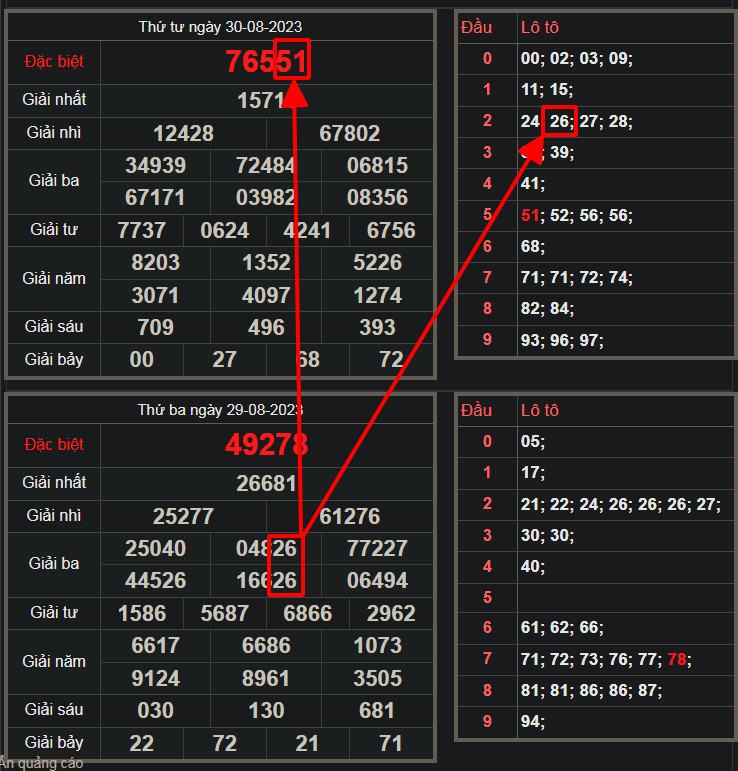Screen dimensions: 738x771
Task: Click the red-boxed 26 in Lô tô list
Action: 559,121
